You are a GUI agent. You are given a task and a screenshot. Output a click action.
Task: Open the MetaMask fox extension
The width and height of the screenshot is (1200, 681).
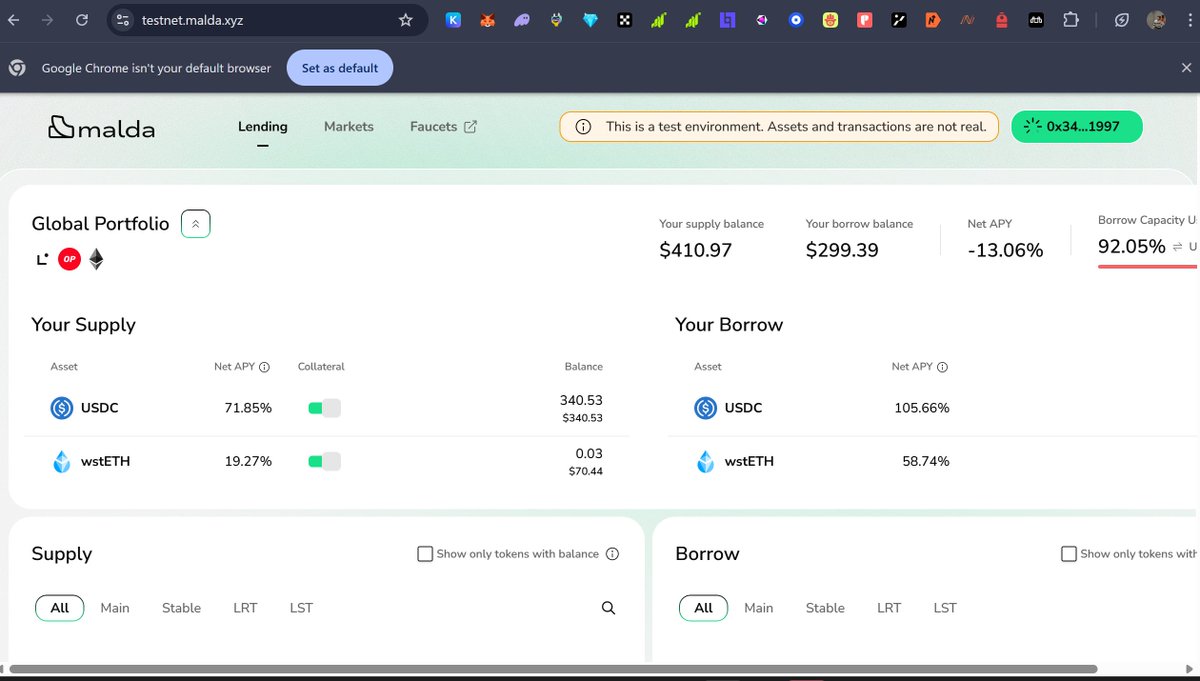[487, 20]
